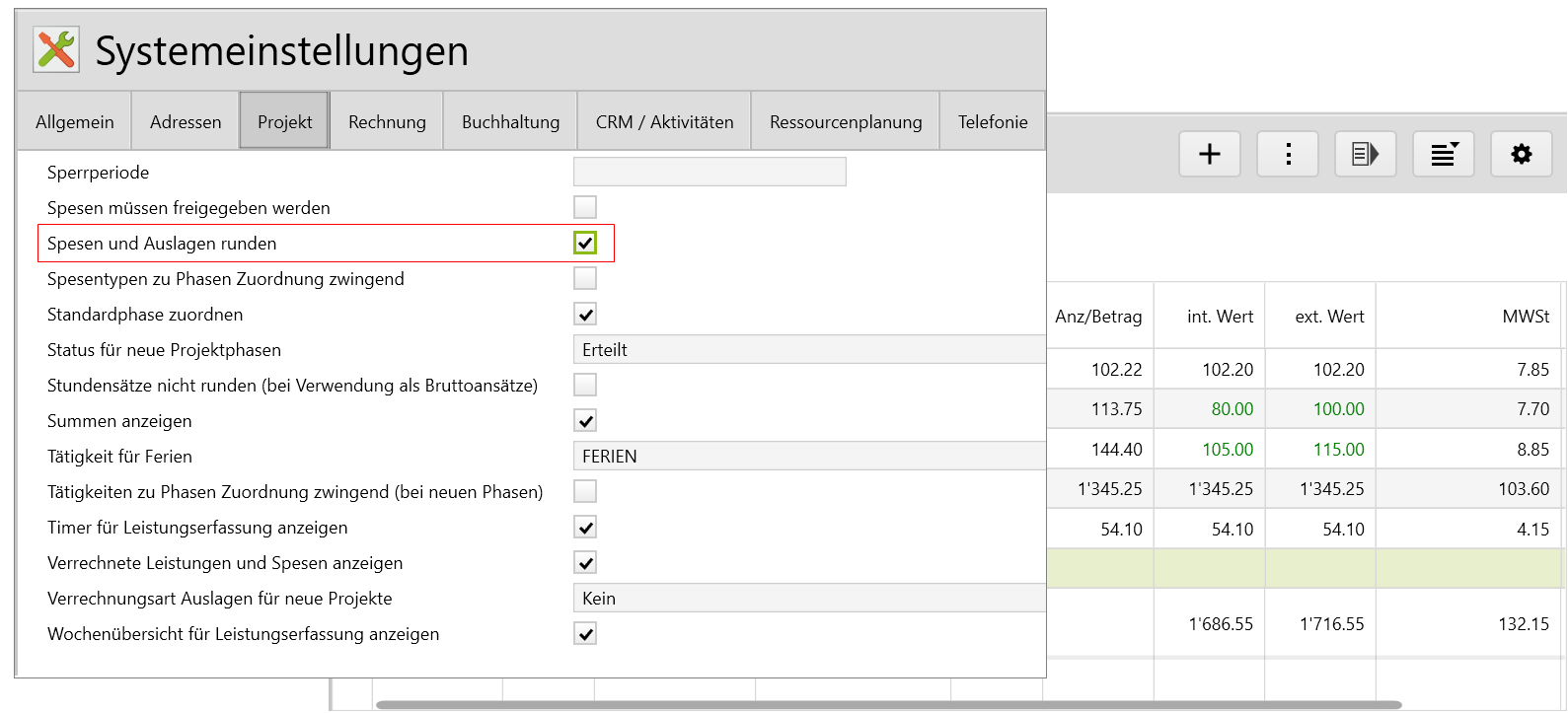The height and width of the screenshot is (713, 1568).
Task: Switch to the Buchhaltung tab
Action: [510, 121]
